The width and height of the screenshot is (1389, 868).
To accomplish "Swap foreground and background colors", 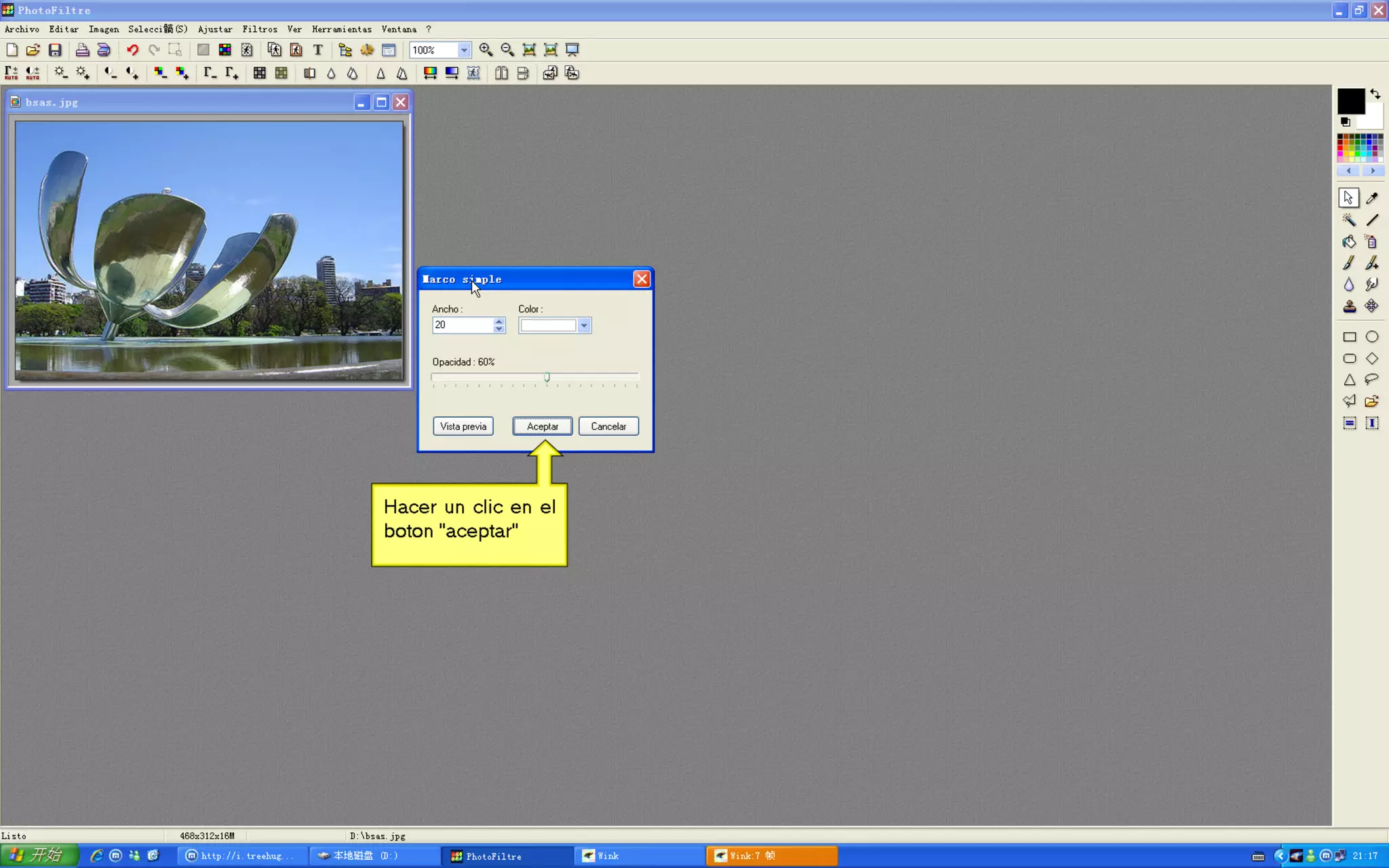I will coord(1375,94).
